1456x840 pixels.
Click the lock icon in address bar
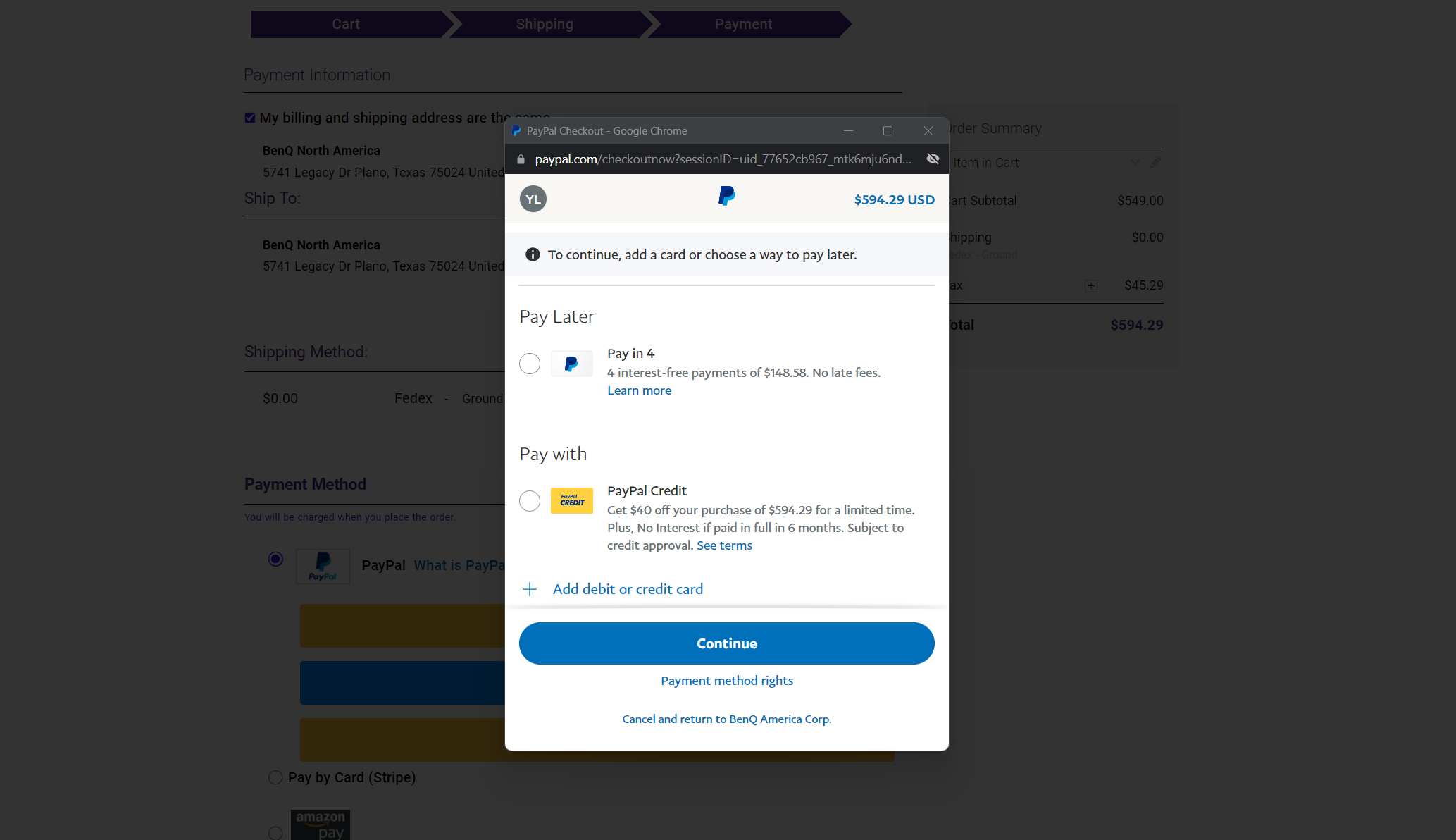(521, 159)
